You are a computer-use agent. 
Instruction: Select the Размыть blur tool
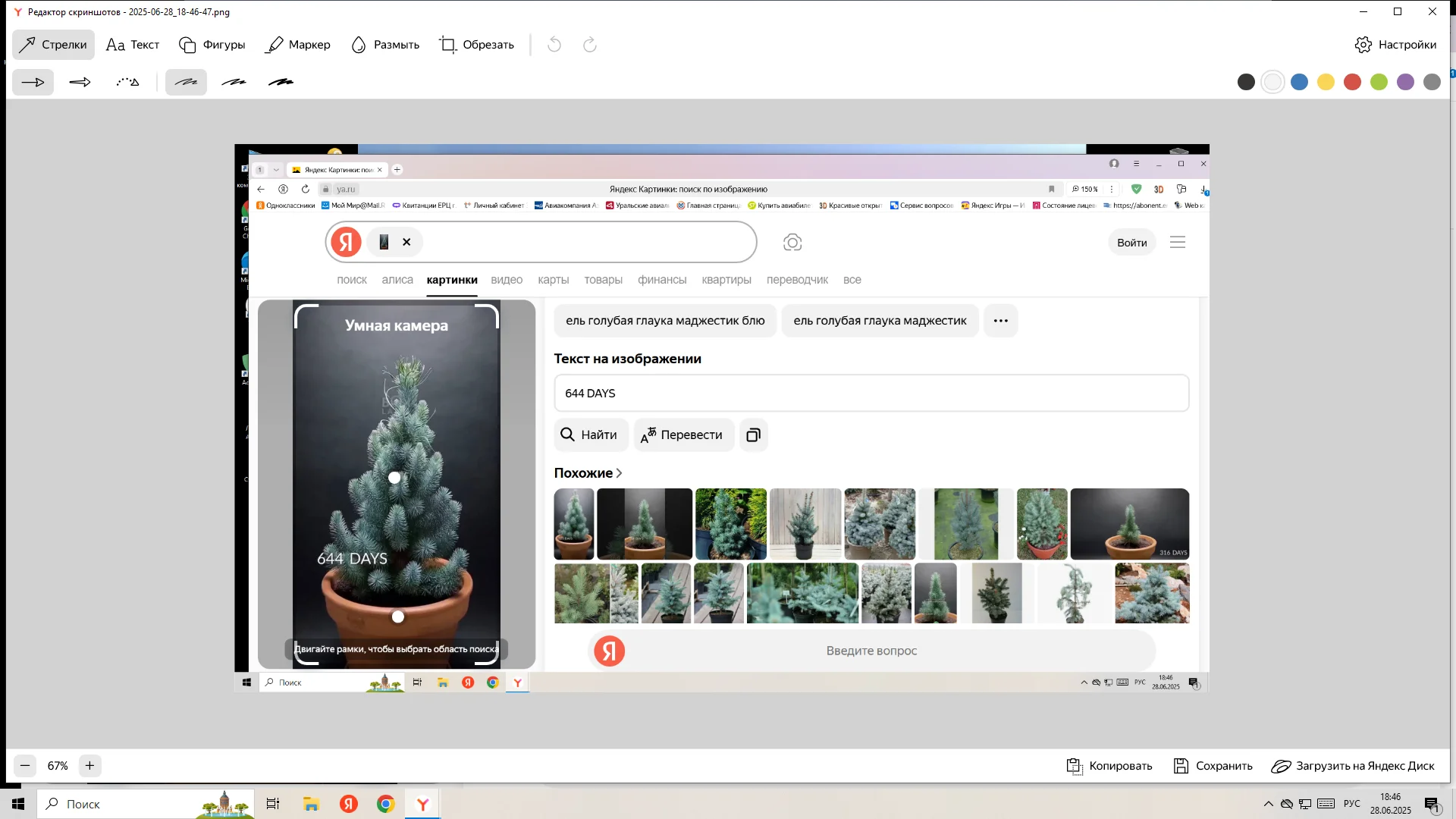point(385,45)
